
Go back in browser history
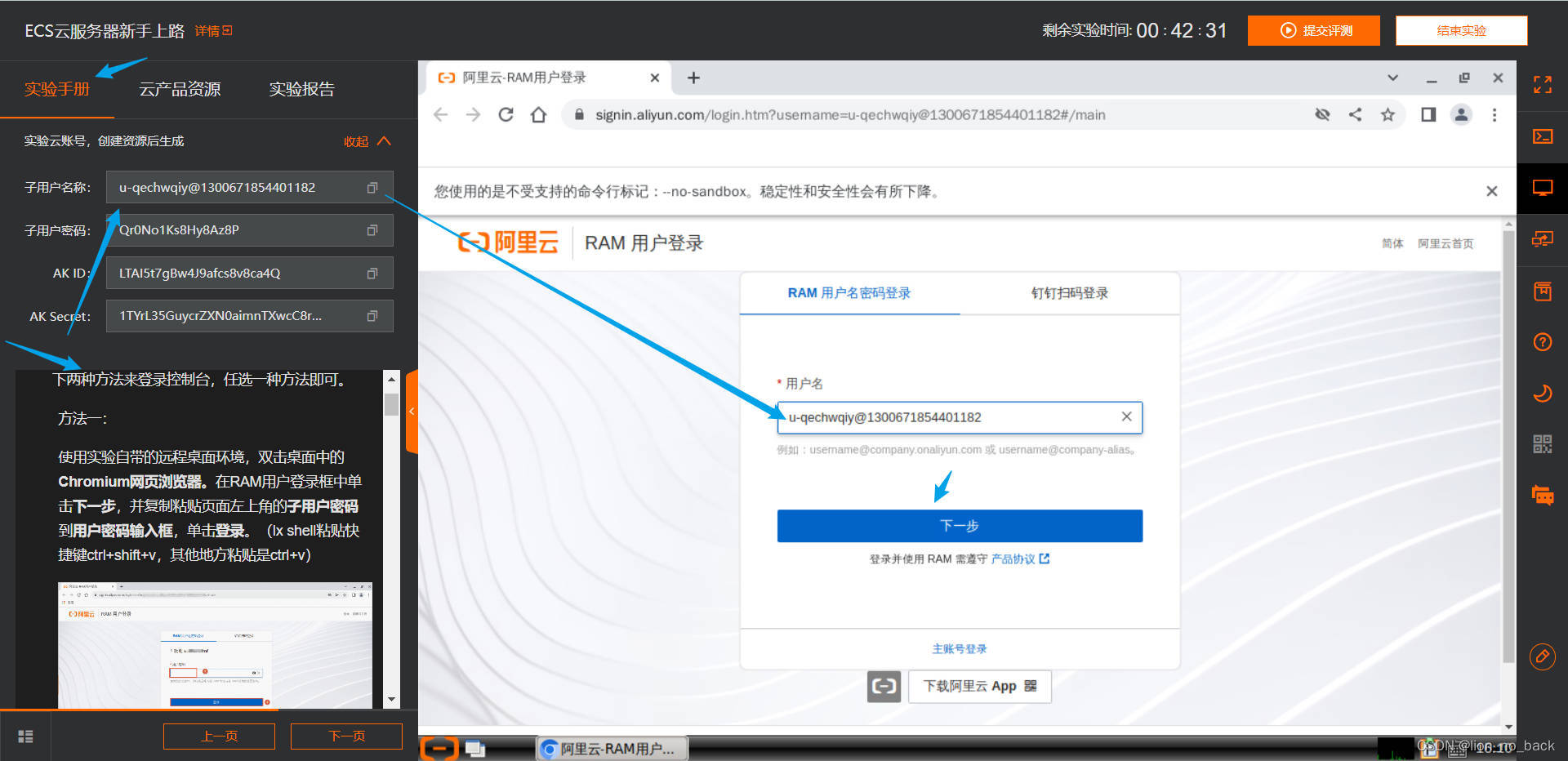(441, 115)
